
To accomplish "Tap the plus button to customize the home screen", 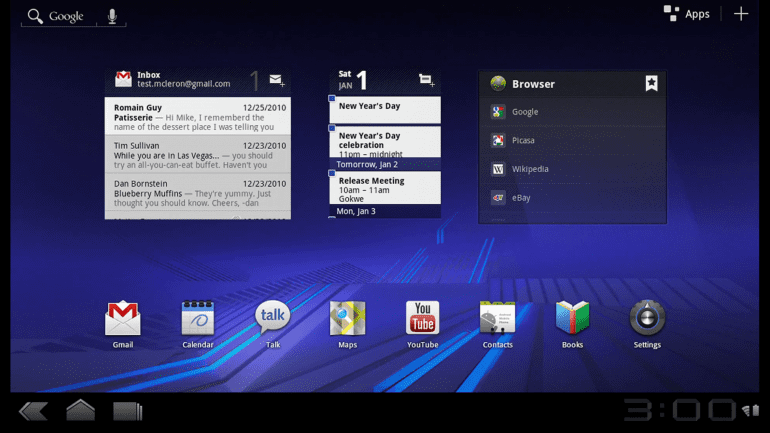I will click(741, 14).
